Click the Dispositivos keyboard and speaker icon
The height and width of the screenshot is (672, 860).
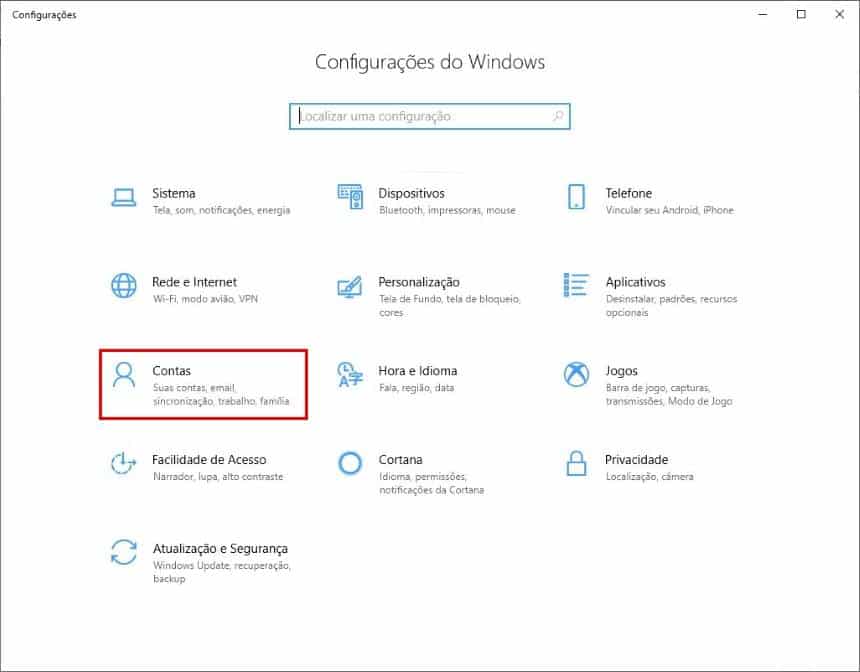[x=350, y=197]
